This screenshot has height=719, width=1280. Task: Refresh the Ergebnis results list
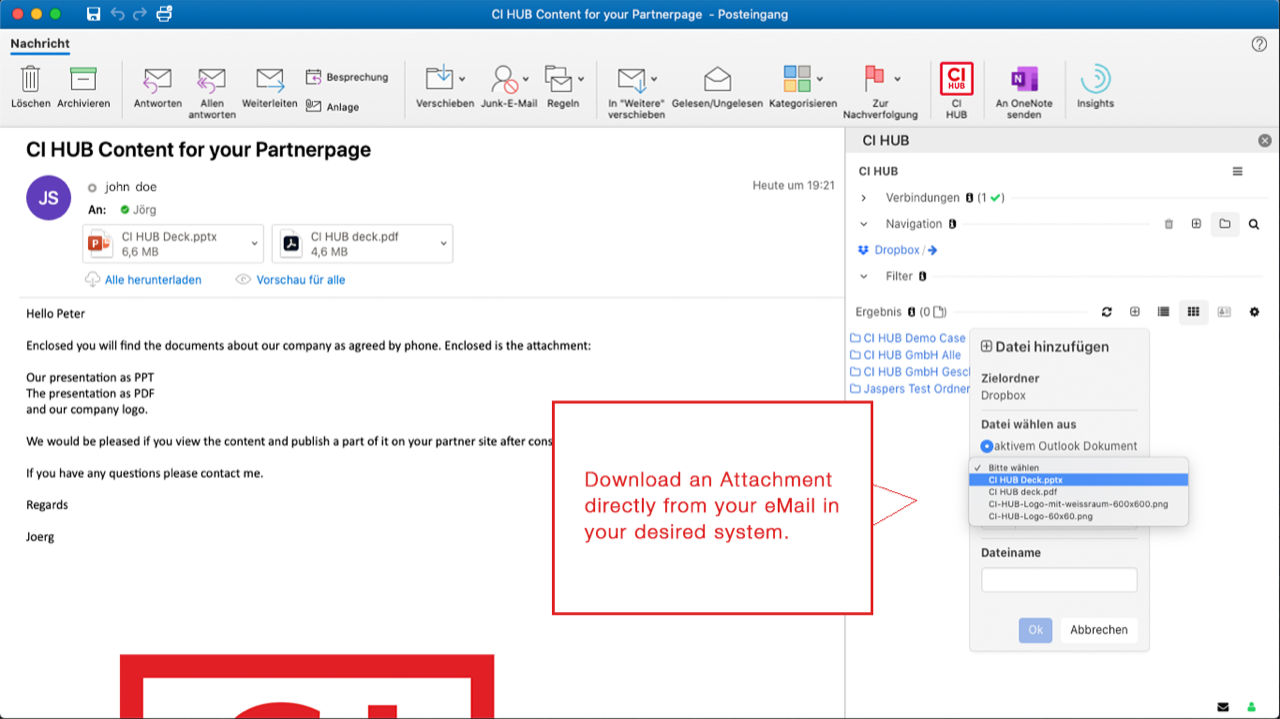1107,312
